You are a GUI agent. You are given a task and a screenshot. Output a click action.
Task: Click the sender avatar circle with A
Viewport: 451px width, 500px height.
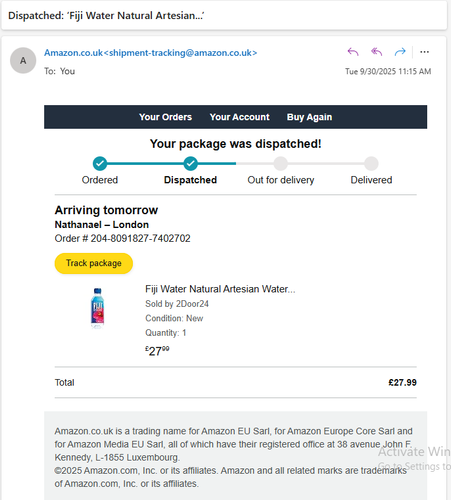coord(23,60)
